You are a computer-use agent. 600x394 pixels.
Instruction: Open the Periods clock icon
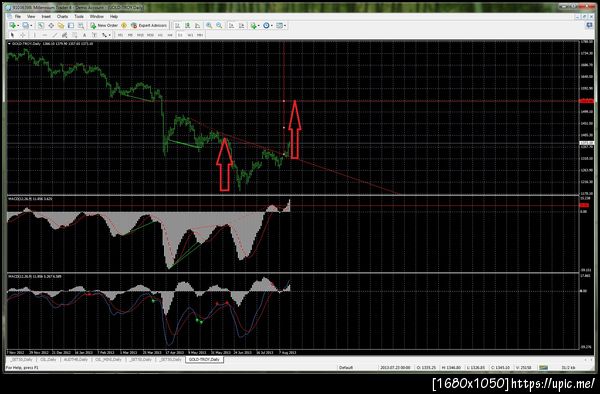[x=266, y=25]
